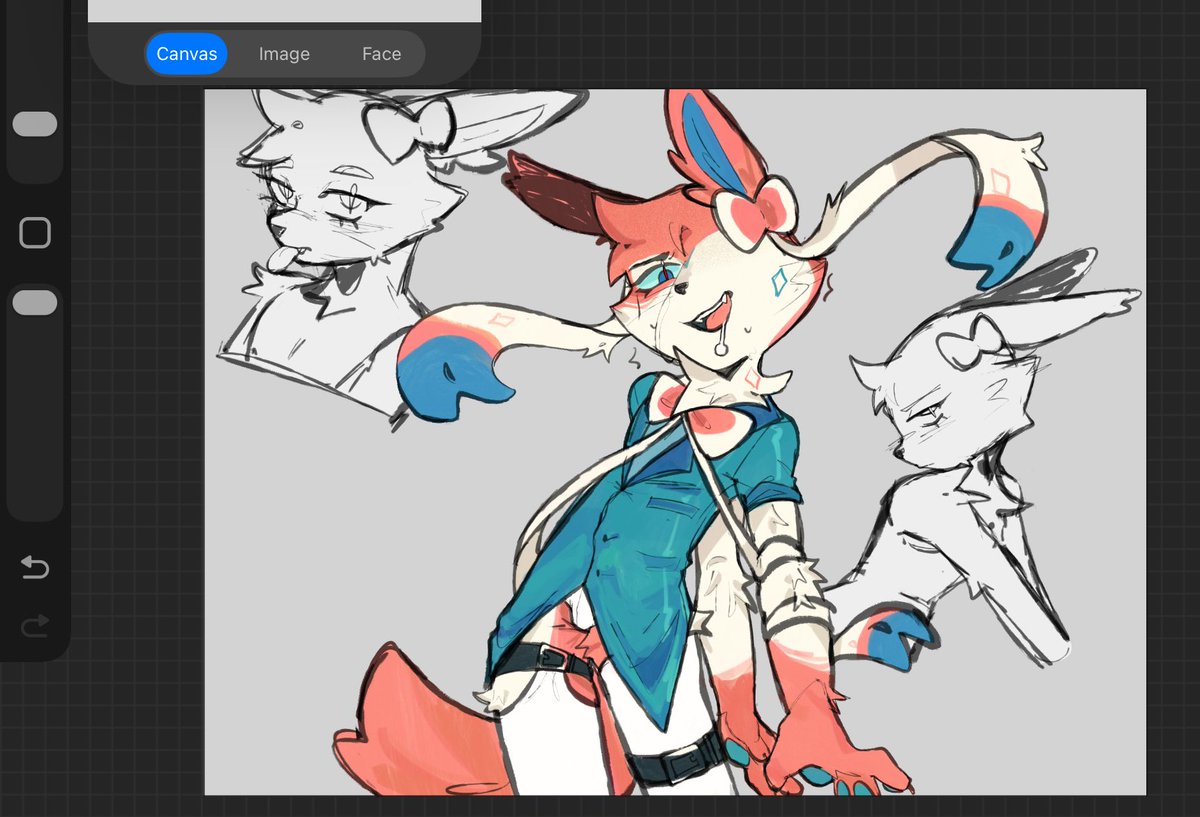Adjust the brush size slider handle

[35, 124]
